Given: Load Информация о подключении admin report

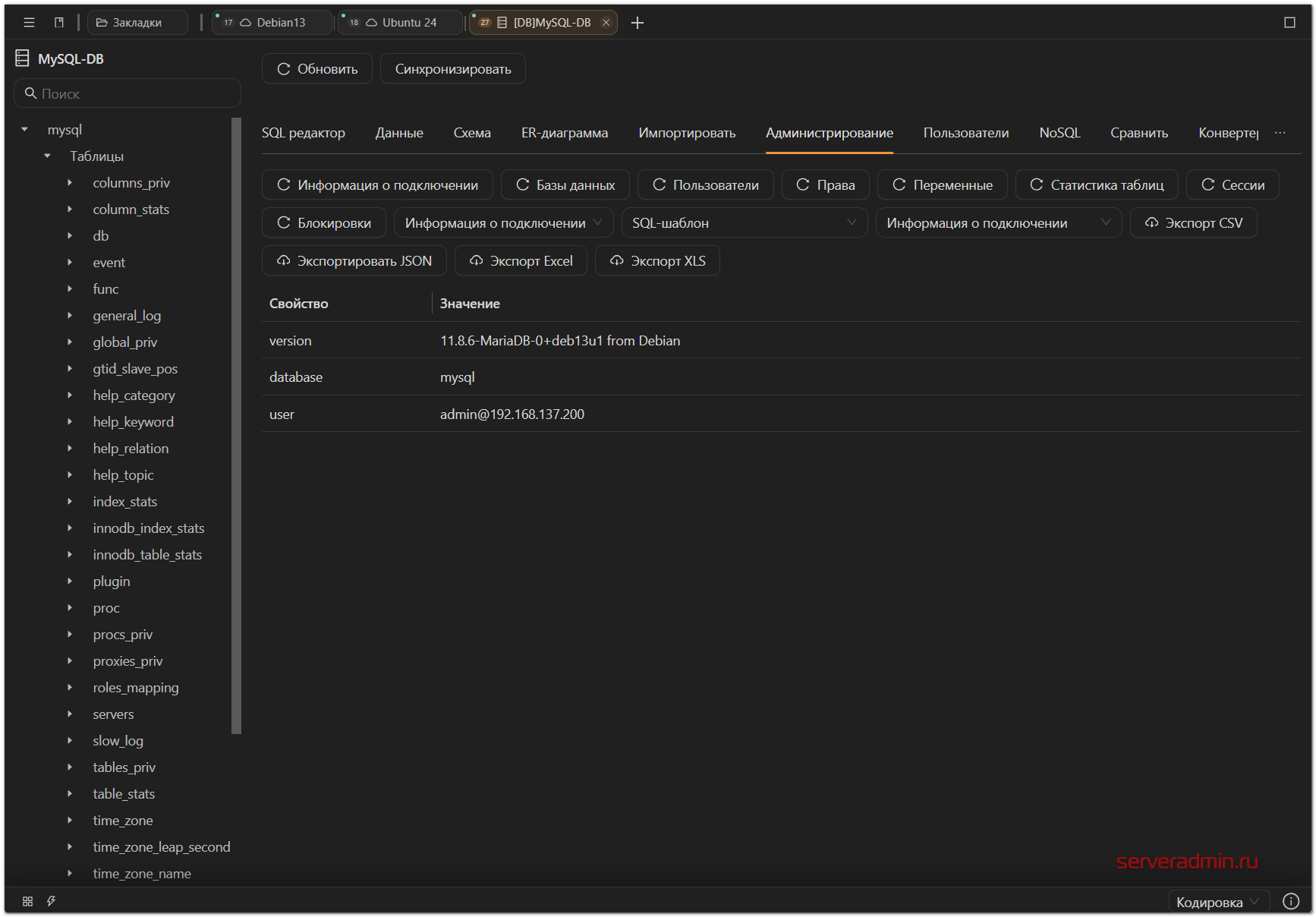Looking at the screenshot, I should coord(377,184).
